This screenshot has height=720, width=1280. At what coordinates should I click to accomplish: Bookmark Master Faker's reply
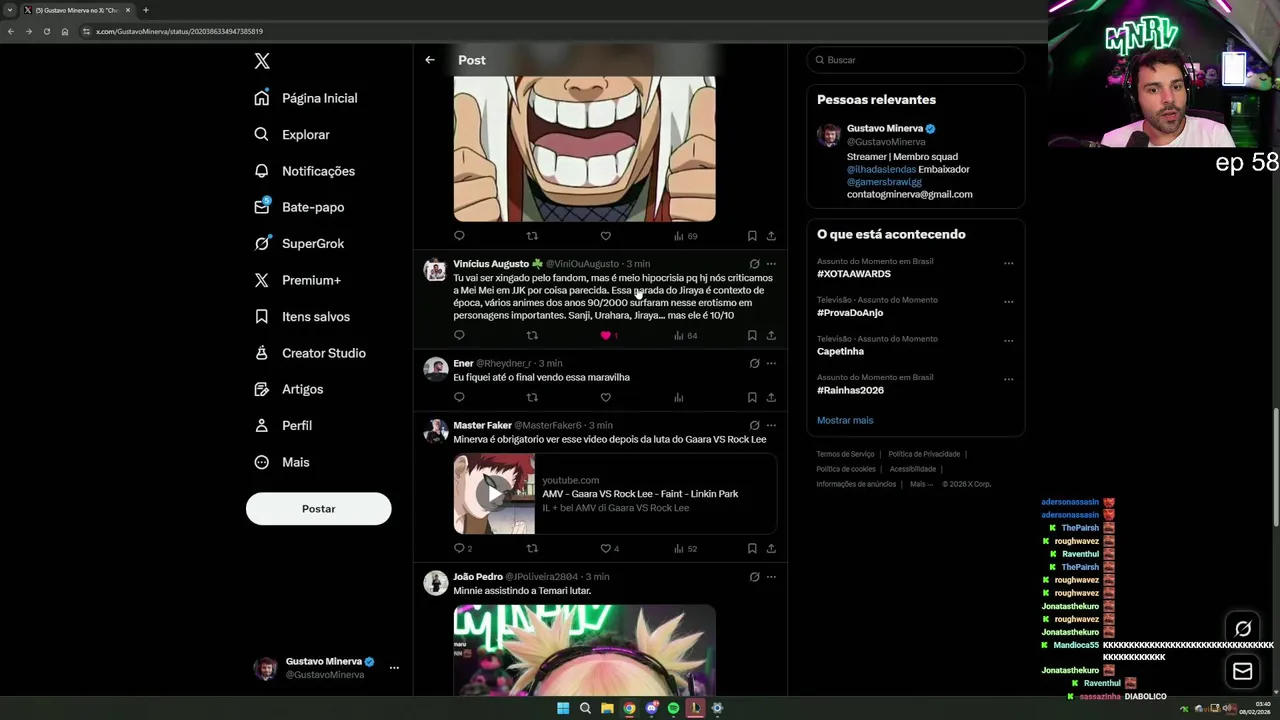[x=752, y=548]
